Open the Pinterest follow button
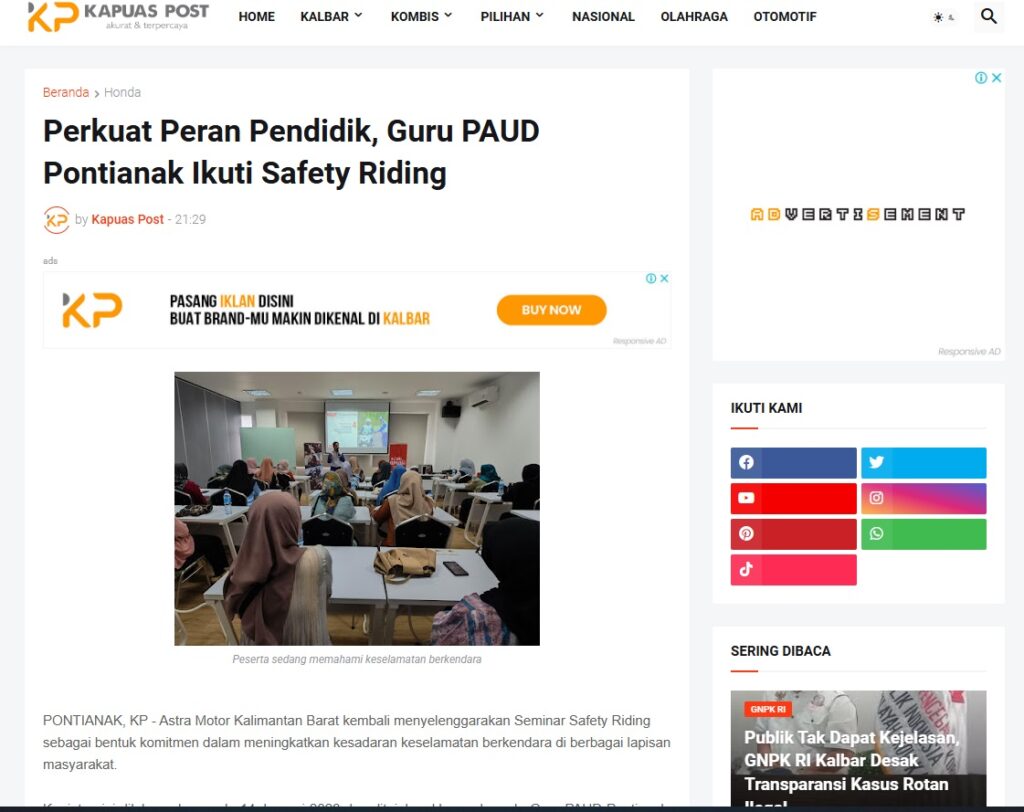The image size is (1024, 812). (x=793, y=534)
